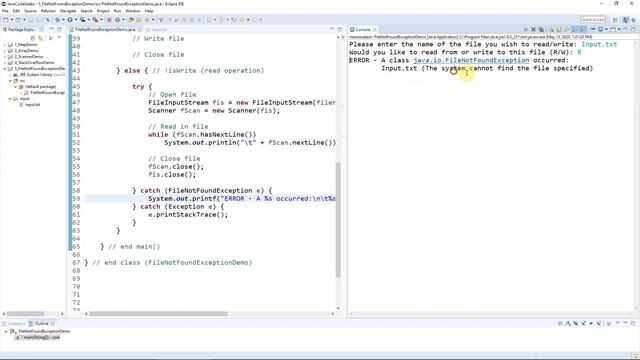Open the Run icon dropdown arrow
The height and width of the screenshot is (360, 640).
(76, 20)
